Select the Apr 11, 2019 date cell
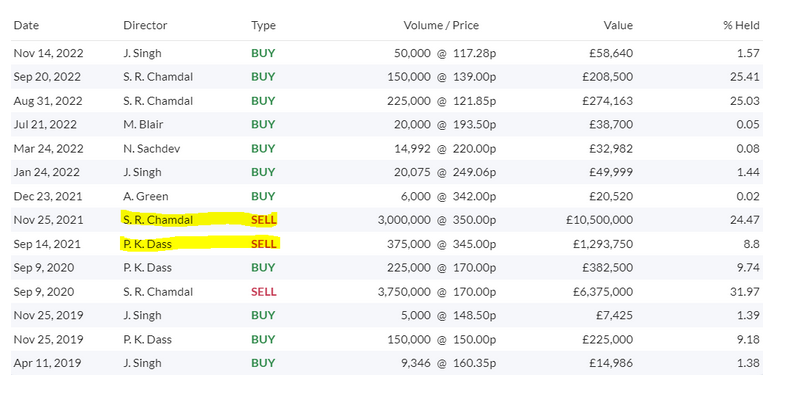This screenshot has height=396, width=788. pyautogui.click(x=47, y=363)
